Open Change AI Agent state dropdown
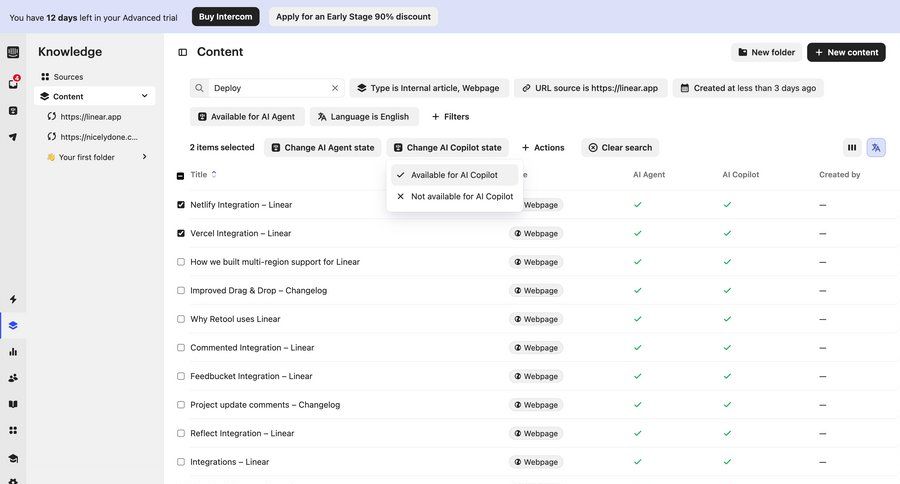 (x=323, y=148)
